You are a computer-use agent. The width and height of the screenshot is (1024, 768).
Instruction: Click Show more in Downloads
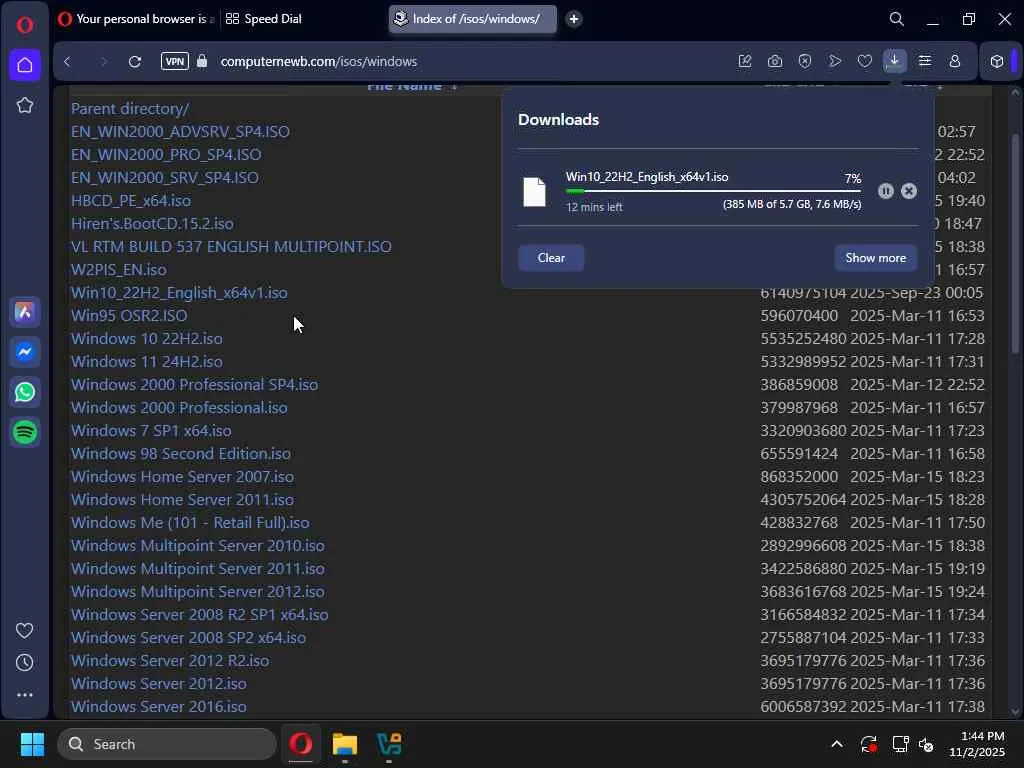pyautogui.click(x=875, y=258)
